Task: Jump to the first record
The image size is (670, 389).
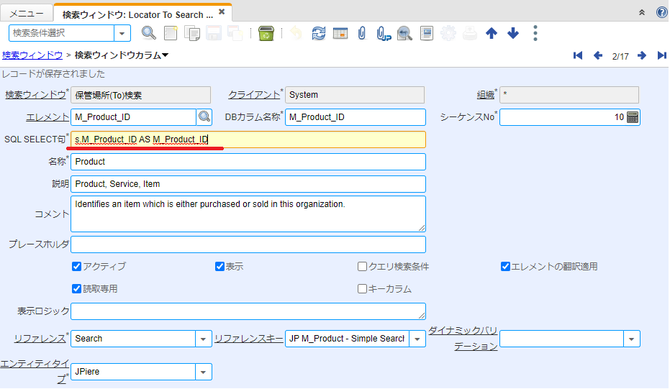Action: [x=578, y=56]
